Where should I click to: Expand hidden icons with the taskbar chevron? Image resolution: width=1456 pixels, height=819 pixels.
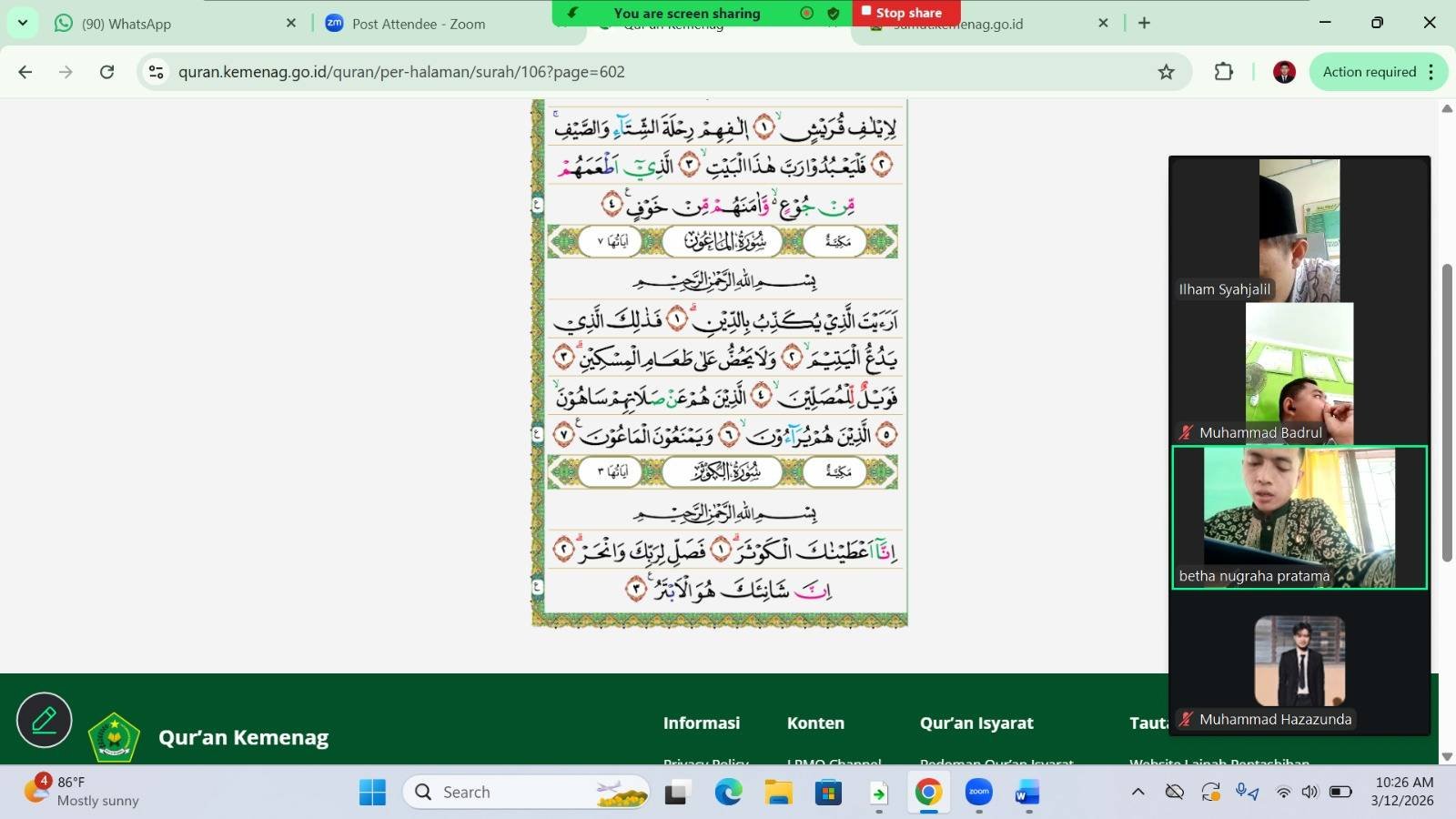pos(1138,792)
